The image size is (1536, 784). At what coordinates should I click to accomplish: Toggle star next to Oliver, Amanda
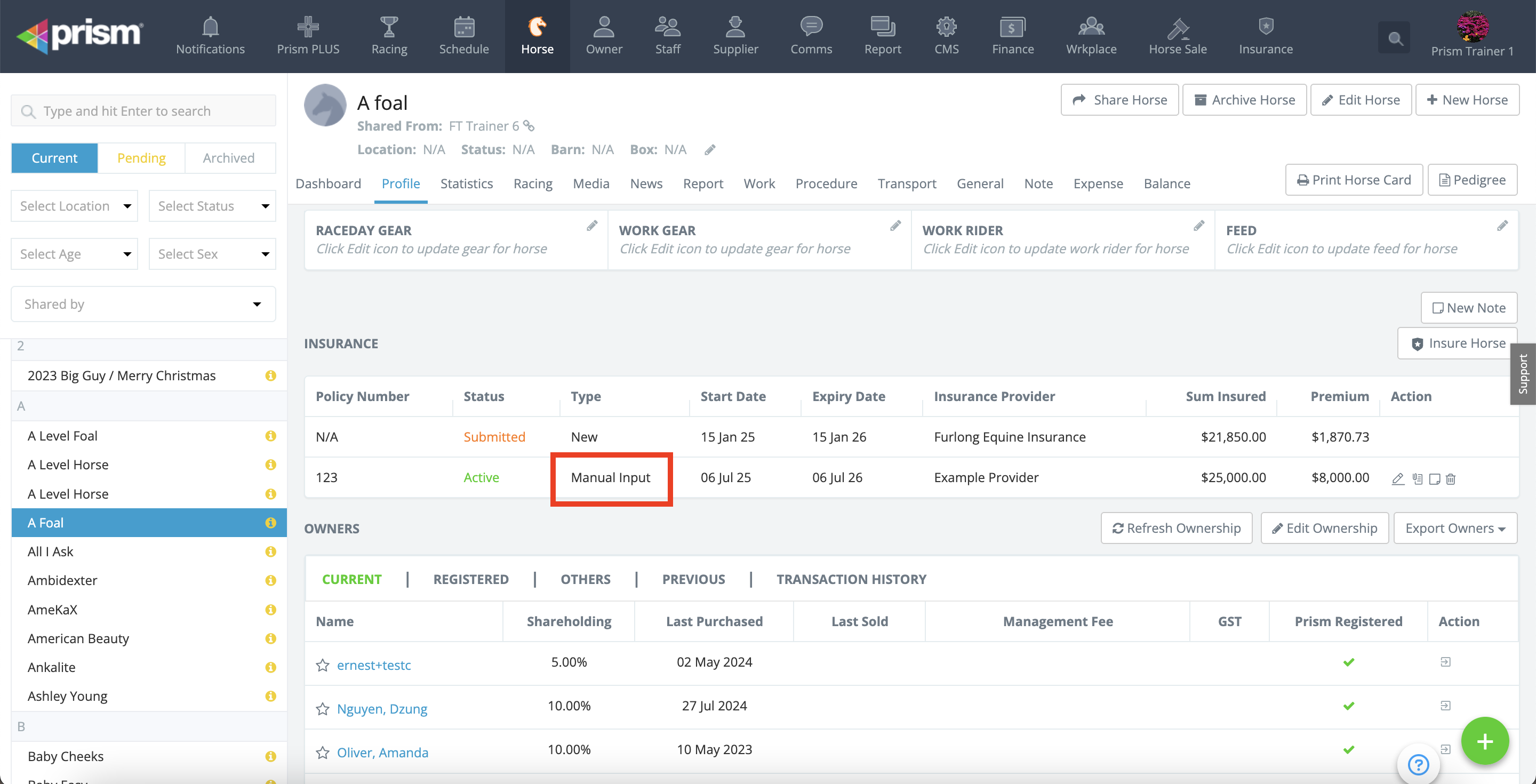(x=323, y=752)
